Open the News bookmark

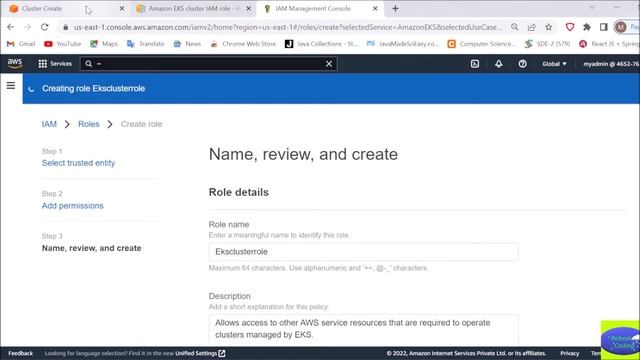pos(187,44)
